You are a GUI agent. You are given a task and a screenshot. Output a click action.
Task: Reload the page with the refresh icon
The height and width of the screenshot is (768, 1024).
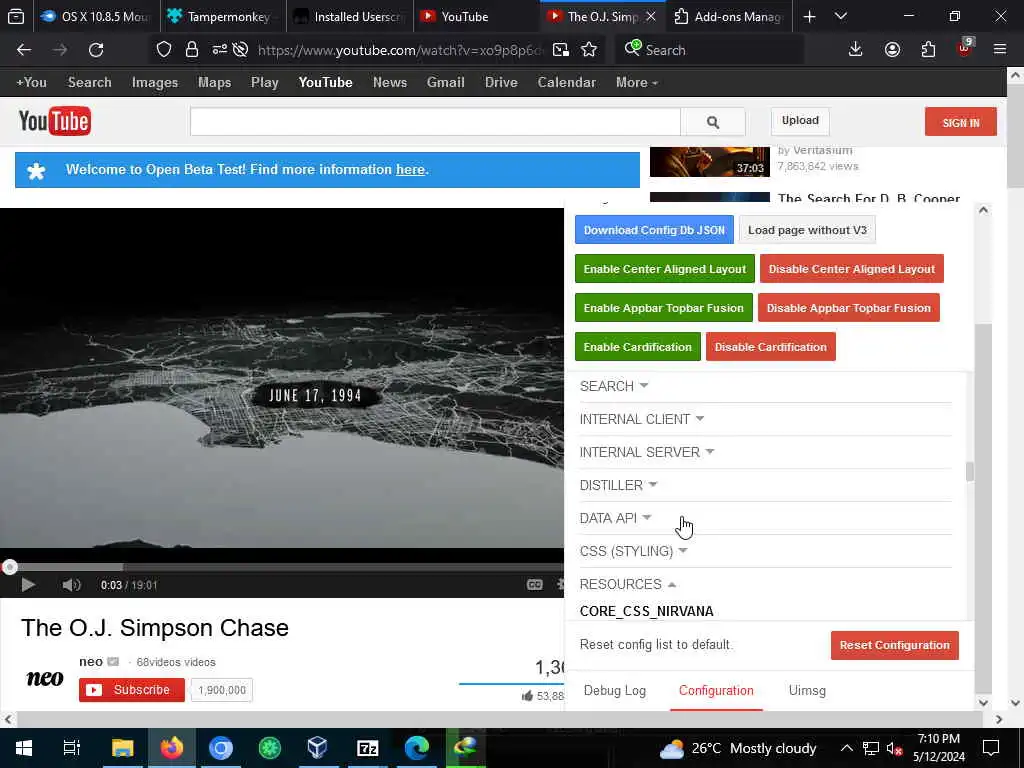(x=96, y=50)
